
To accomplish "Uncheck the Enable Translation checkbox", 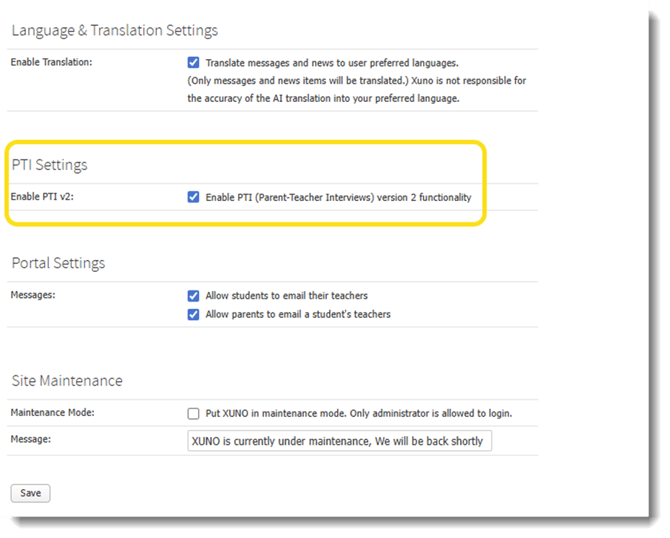I will point(194,62).
